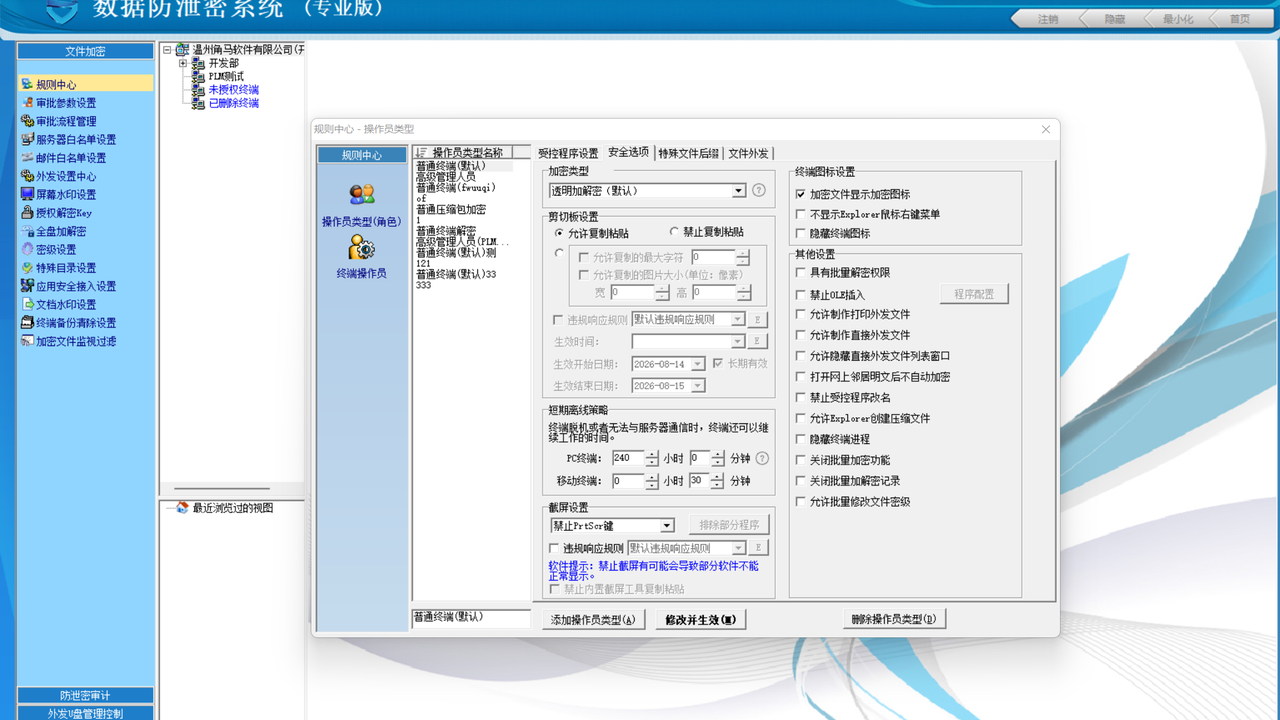Click the 未授权终端 tree node icon
The width and height of the screenshot is (1280, 720).
(x=200, y=90)
